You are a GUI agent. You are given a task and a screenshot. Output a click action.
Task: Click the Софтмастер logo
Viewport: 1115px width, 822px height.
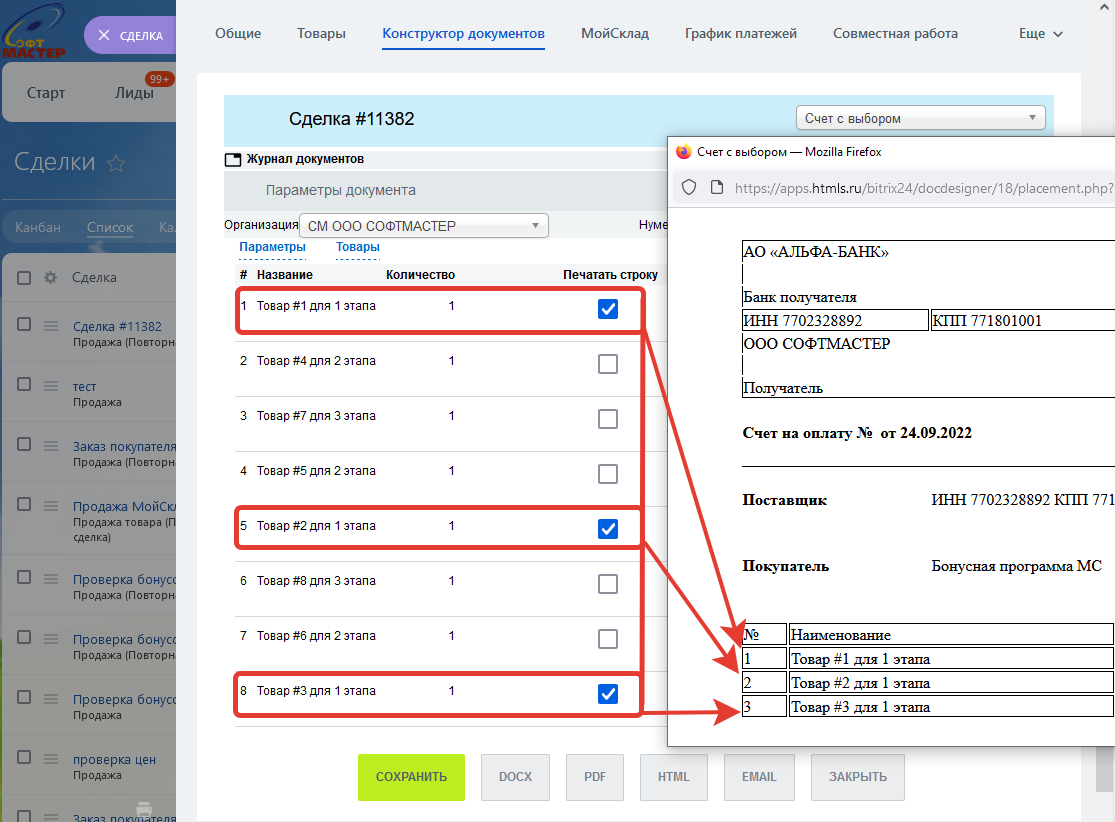coord(36,35)
